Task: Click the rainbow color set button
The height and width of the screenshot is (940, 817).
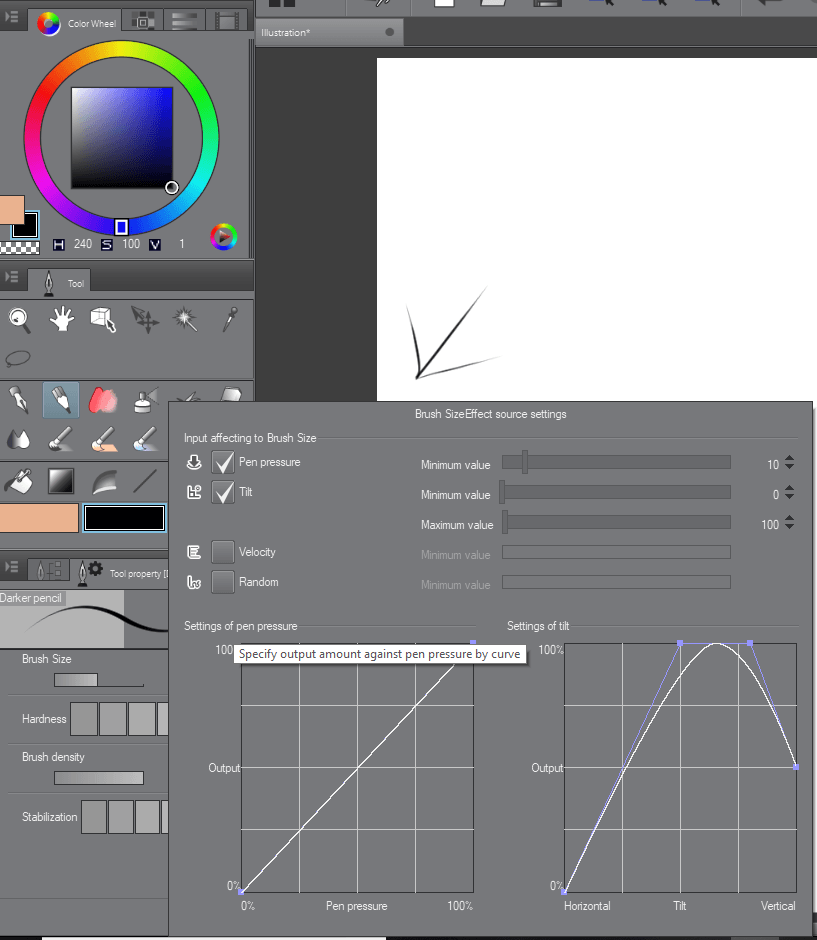Action: point(223,237)
